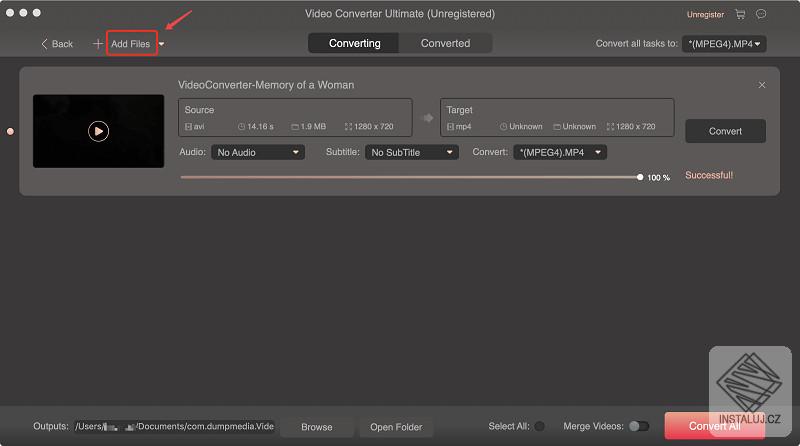800x446 pixels.
Task: Toggle the Merge Videos switch
Action: [x=638, y=426]
